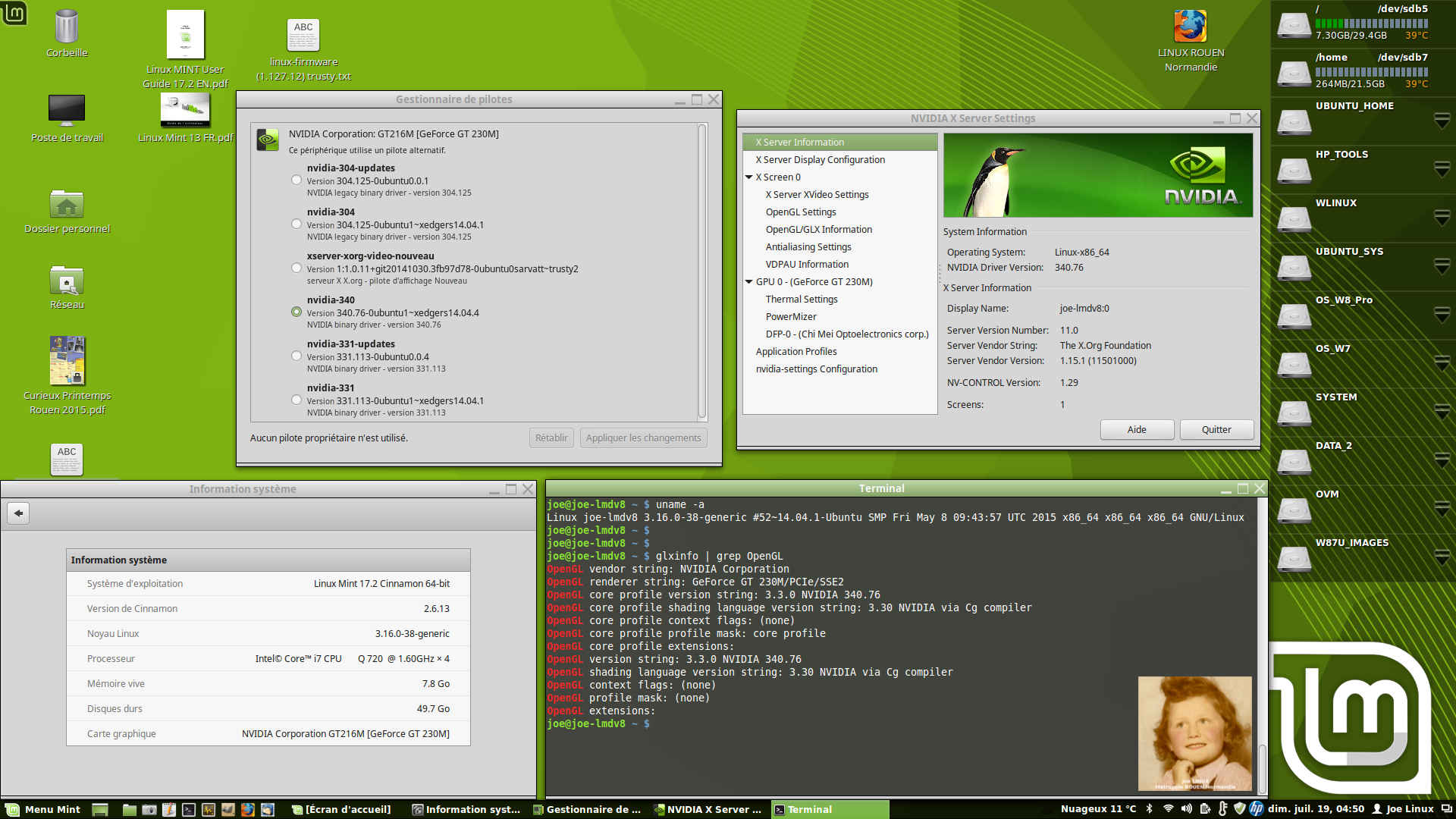1456x819 pixels.
Task: Click the back arrow in Information système window
Action: point(18,513)
